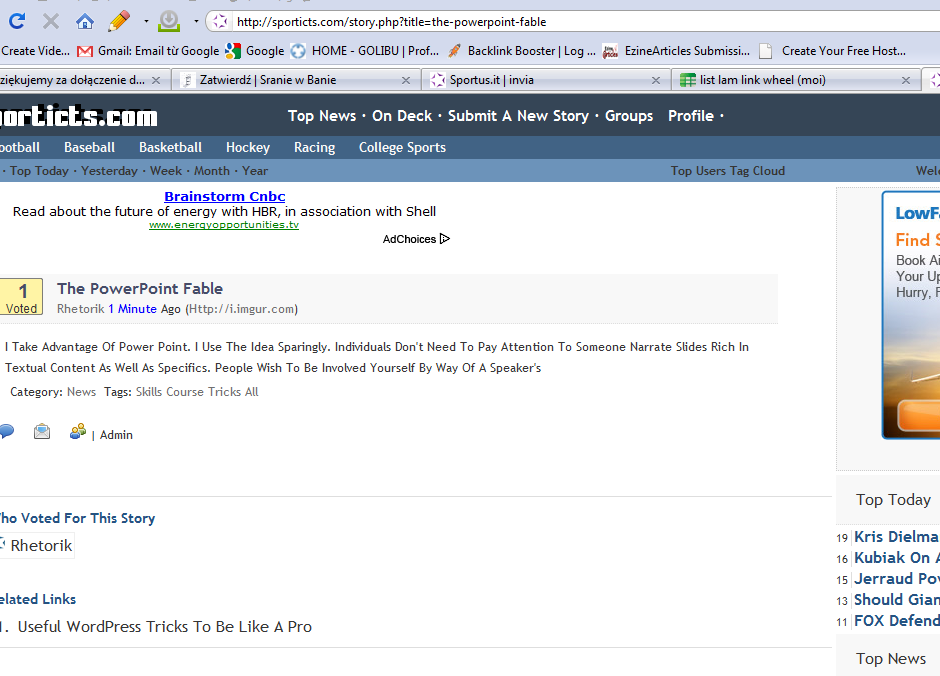The image size is (940, 676).
Task: Open the Kris Dielma... top story
Action: point(896,536)
